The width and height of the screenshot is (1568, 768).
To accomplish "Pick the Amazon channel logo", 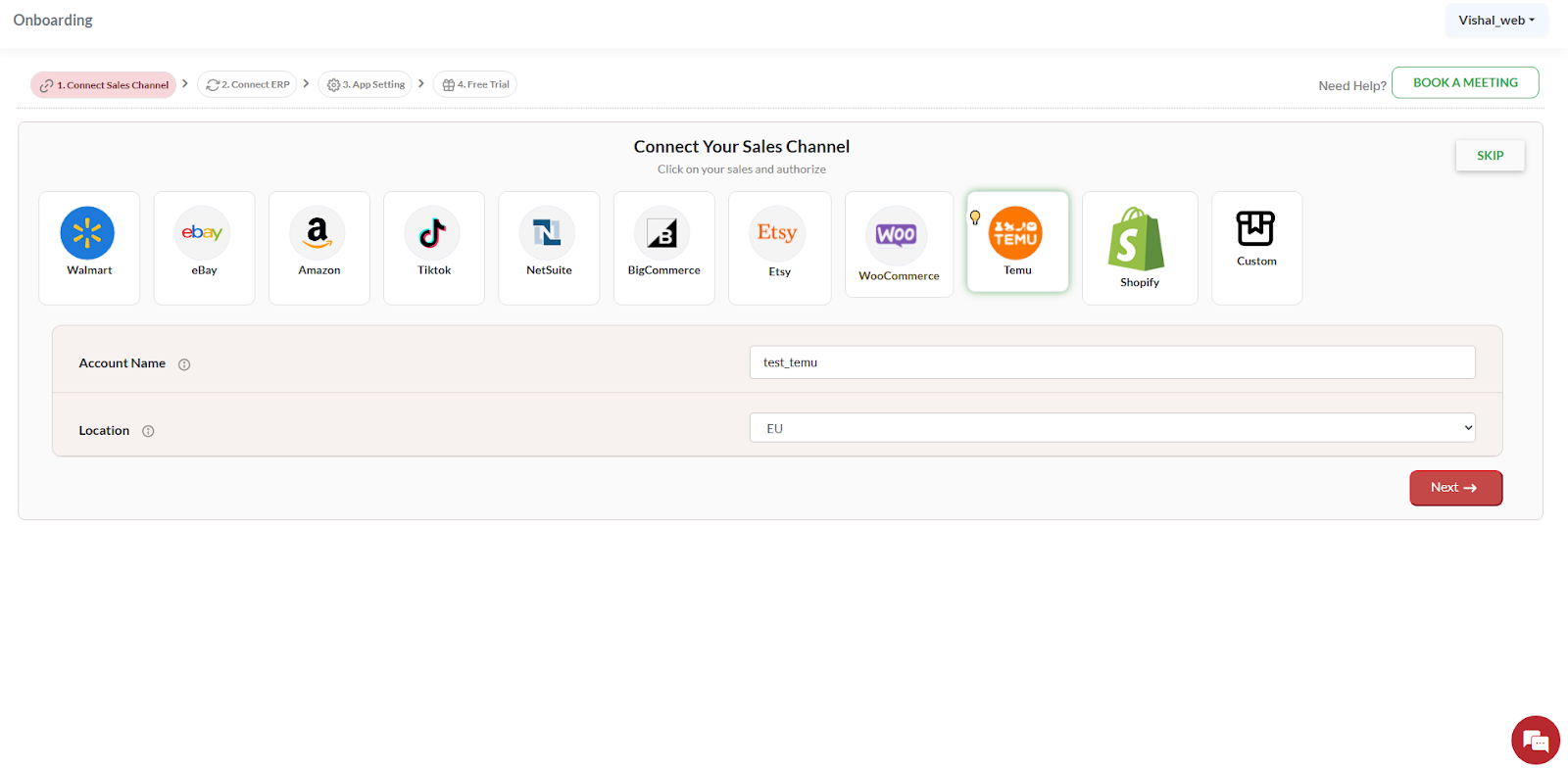I will 318,233.
